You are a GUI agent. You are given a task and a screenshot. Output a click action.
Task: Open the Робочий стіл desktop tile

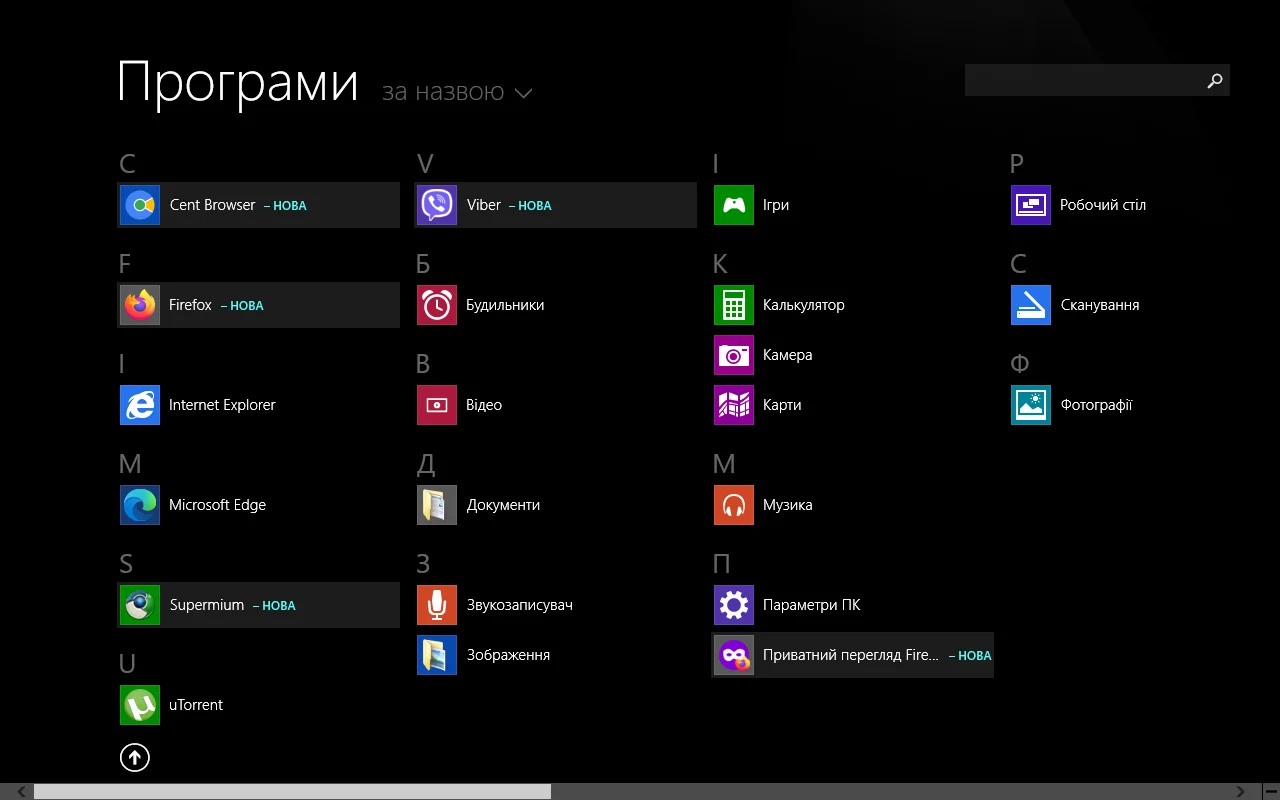point(1031,205)
